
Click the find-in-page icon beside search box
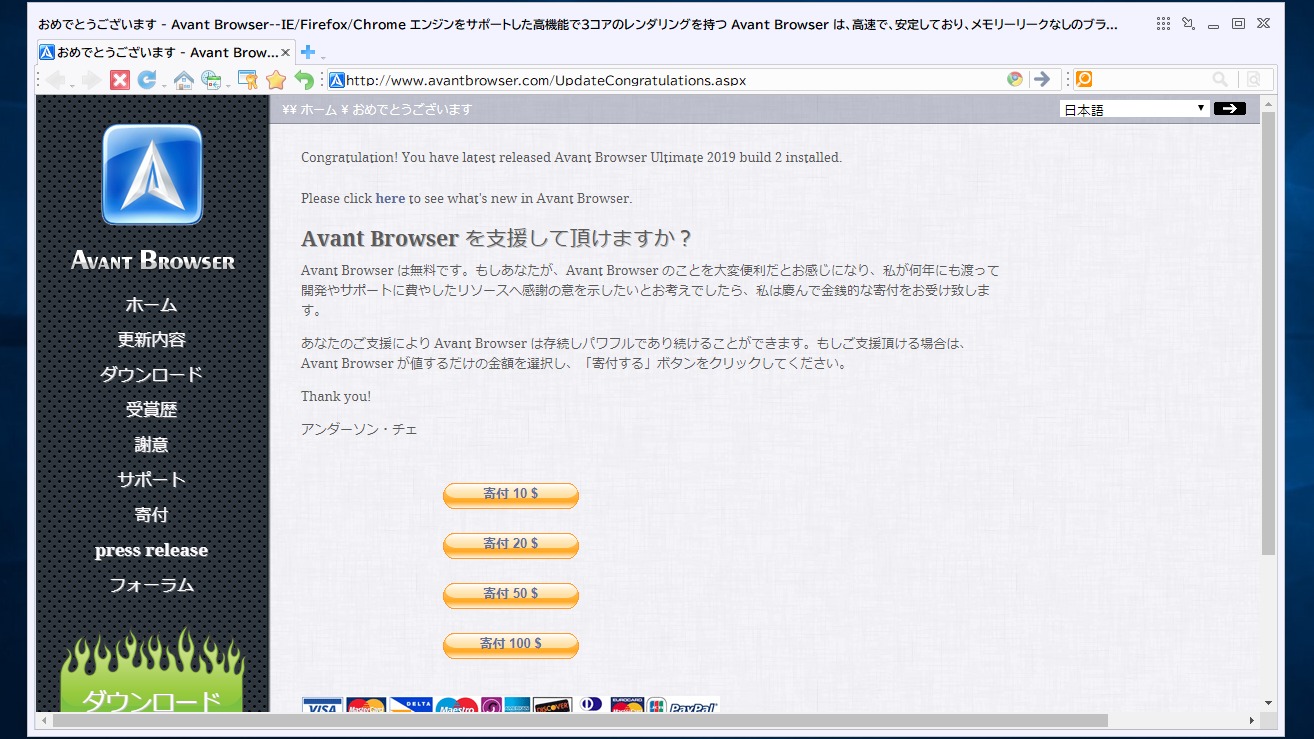coord(1253,80)
